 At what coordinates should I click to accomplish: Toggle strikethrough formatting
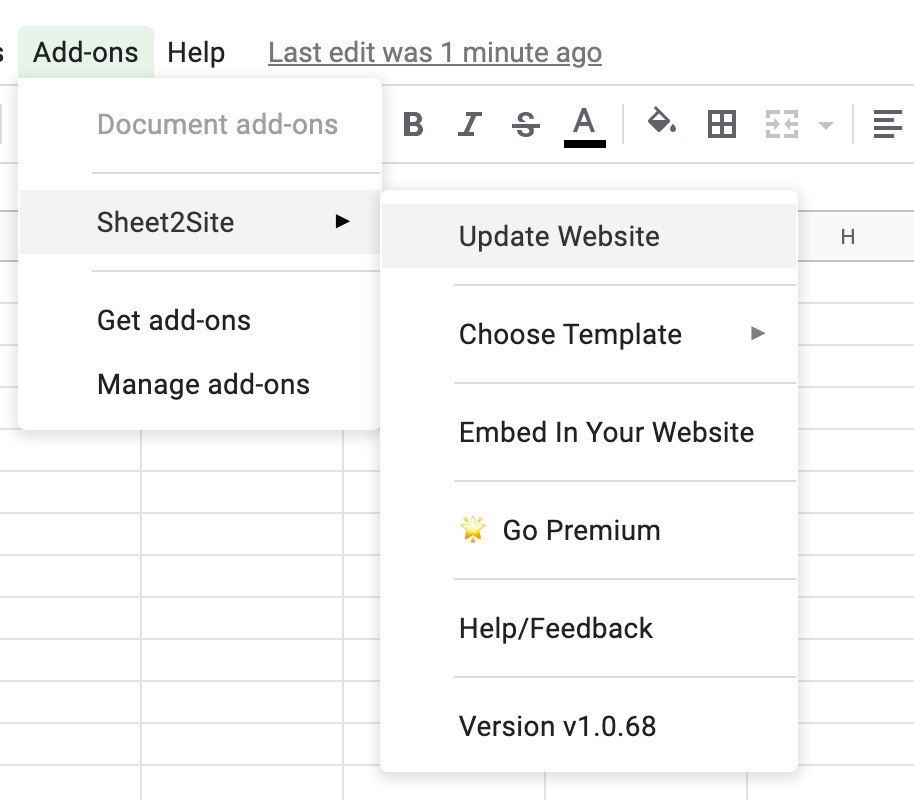(x=525, y=125)
